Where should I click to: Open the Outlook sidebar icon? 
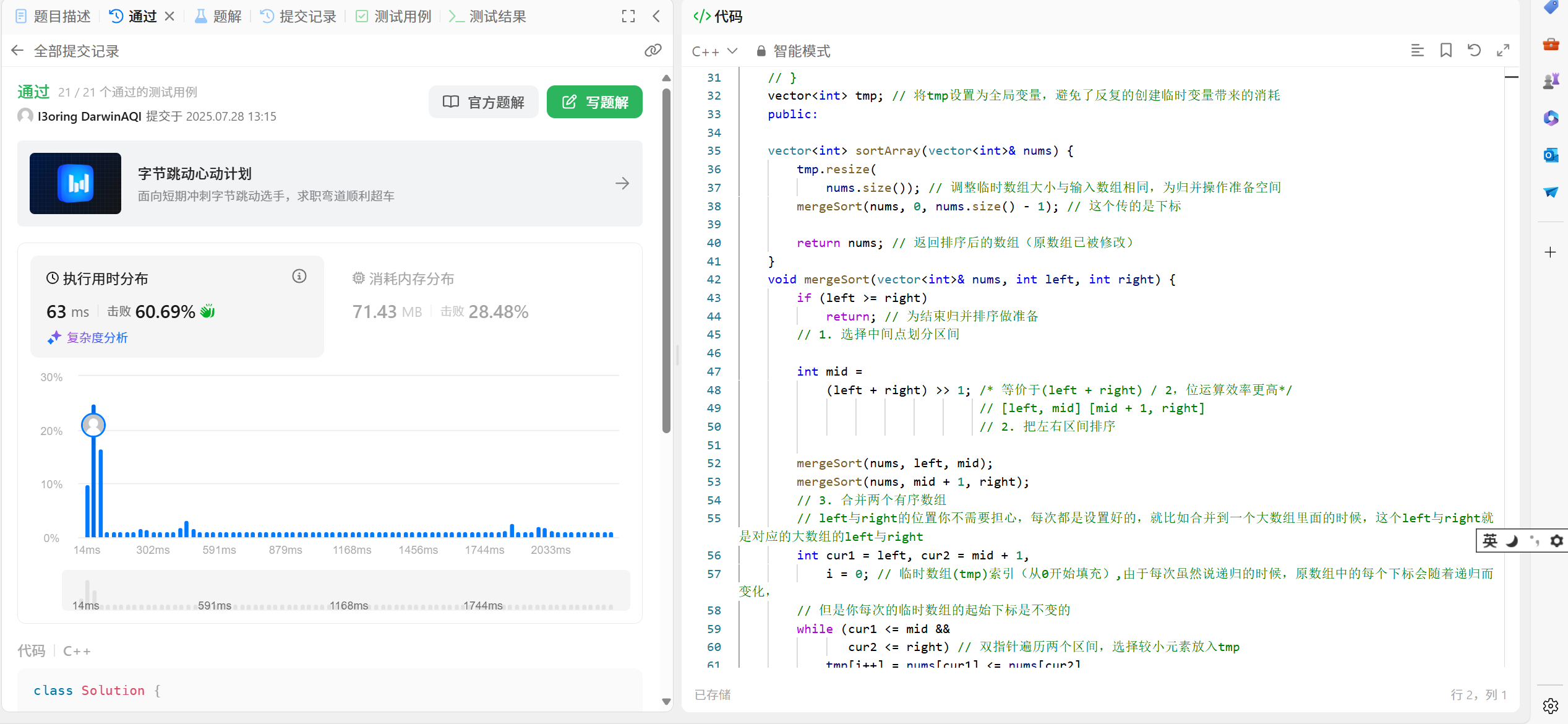(1551, 155)
